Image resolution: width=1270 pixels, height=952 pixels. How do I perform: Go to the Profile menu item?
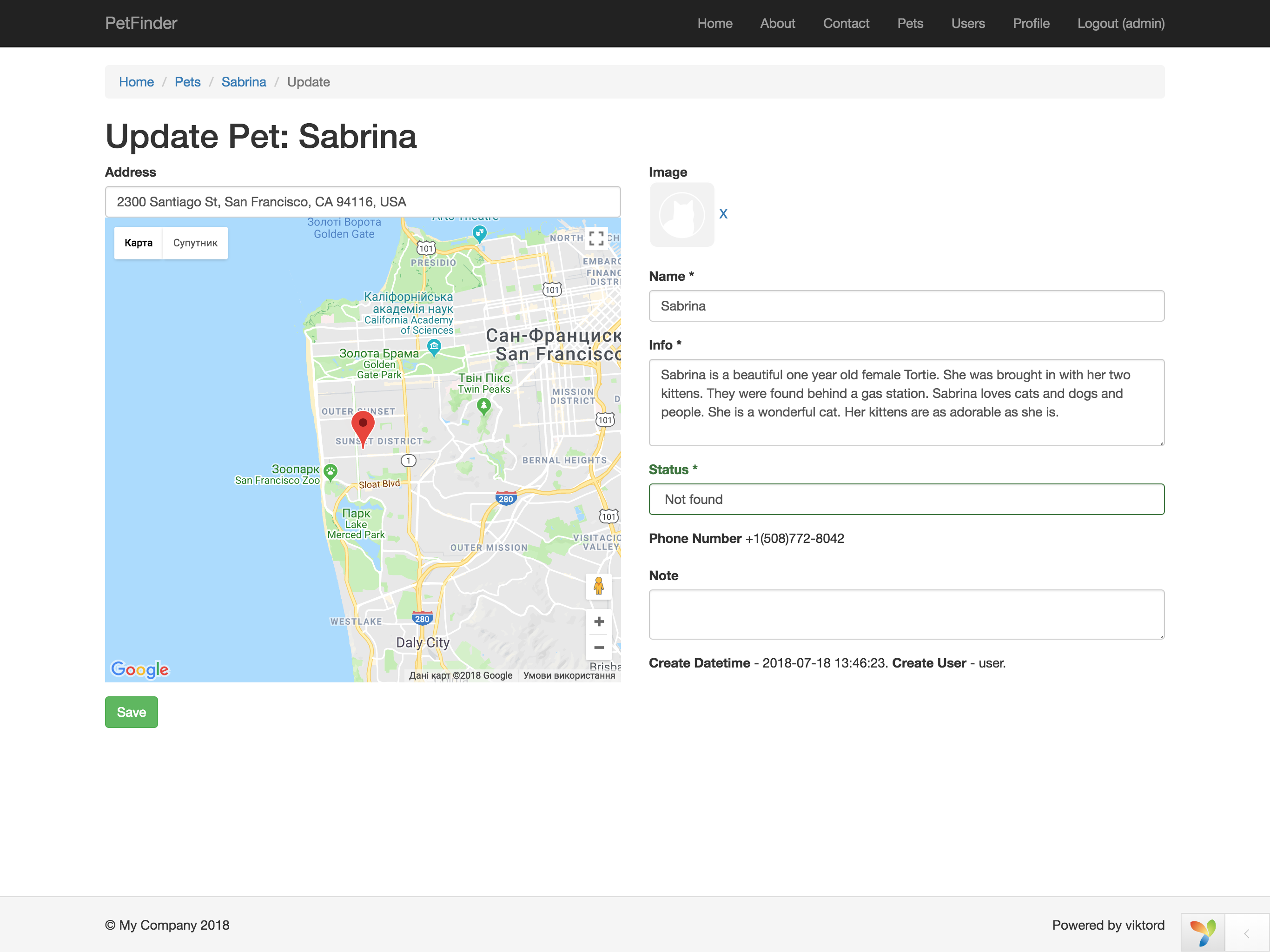pyautogui.click(x=1031, y=24)
